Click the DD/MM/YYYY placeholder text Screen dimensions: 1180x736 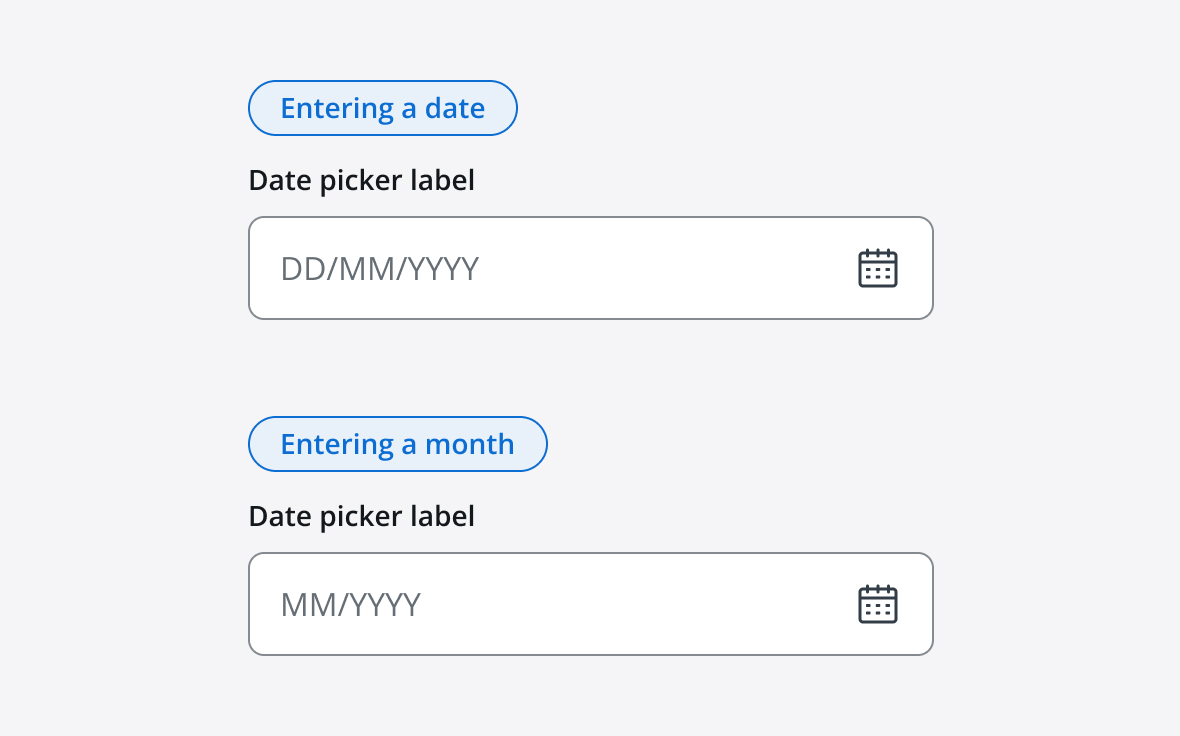[x=379, y=268]
